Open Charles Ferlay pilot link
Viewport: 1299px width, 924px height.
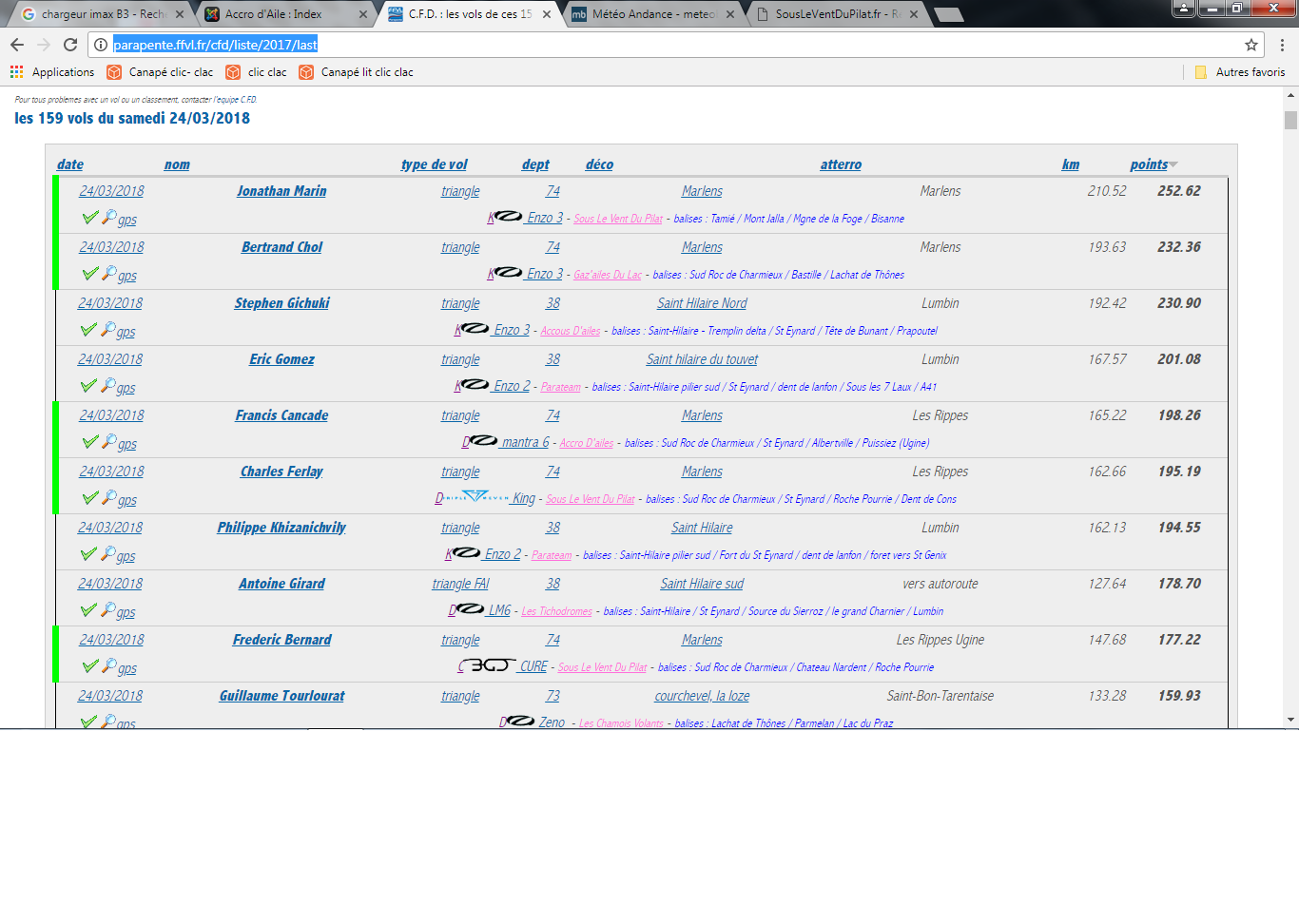[281, 472]
